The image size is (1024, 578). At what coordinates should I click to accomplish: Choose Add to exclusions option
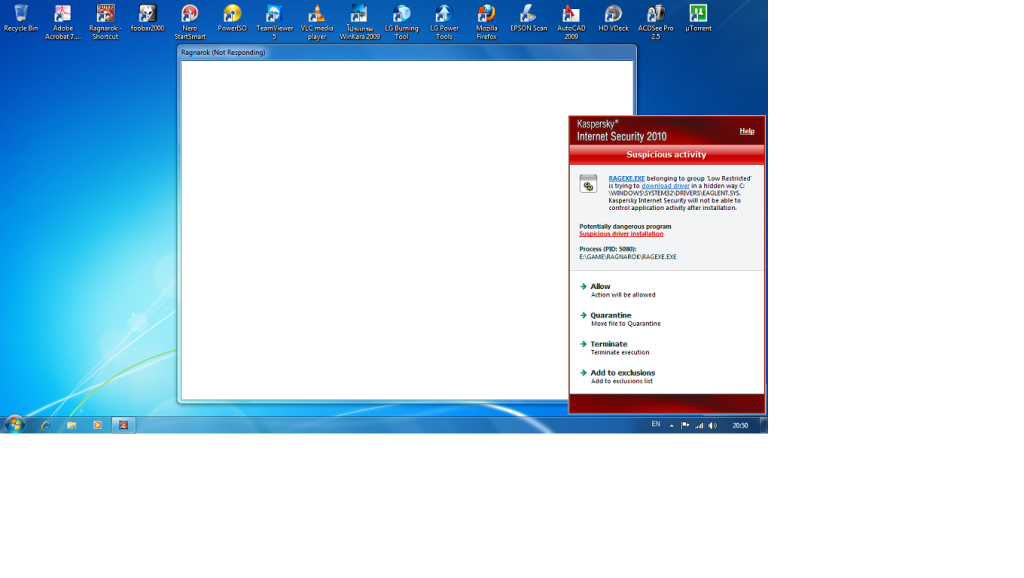click(617, 376)
